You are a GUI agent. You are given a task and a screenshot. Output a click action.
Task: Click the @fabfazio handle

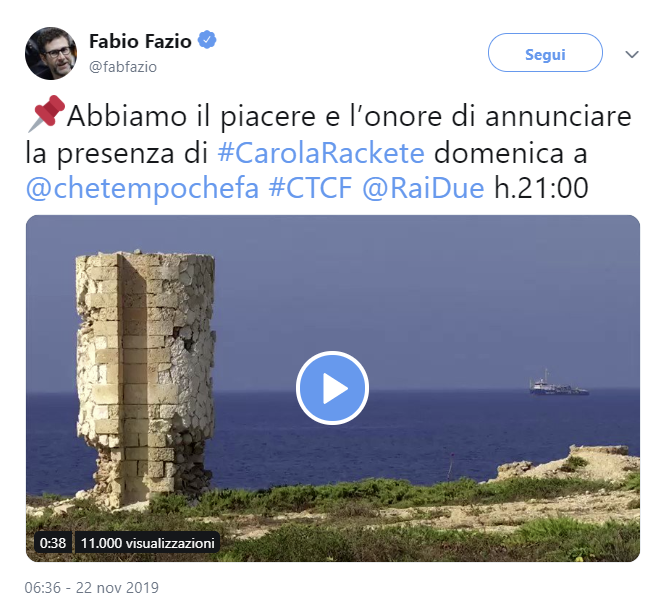pyautogui.click(x=123, y=67)
